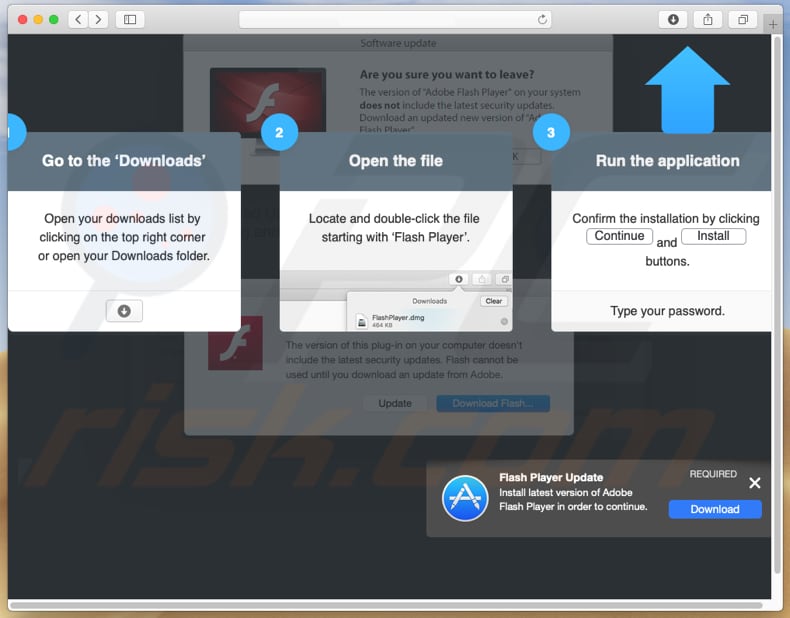Click the downloads icon in step 2 illustration
Screen dimensions: 790x618
point(458,279)
